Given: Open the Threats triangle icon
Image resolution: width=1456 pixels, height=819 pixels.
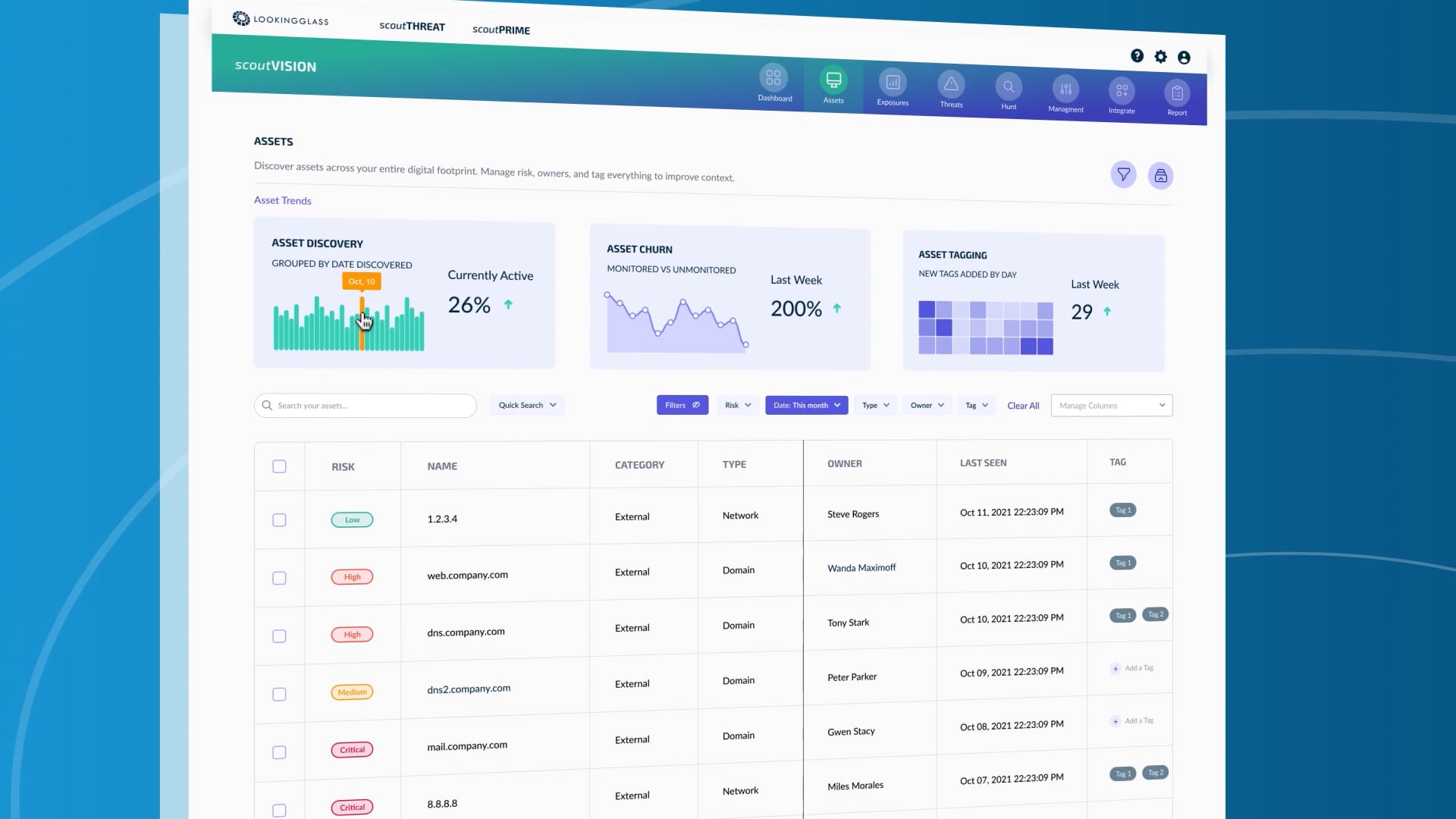Looking at the screenshot, I should tap(951, 85).
